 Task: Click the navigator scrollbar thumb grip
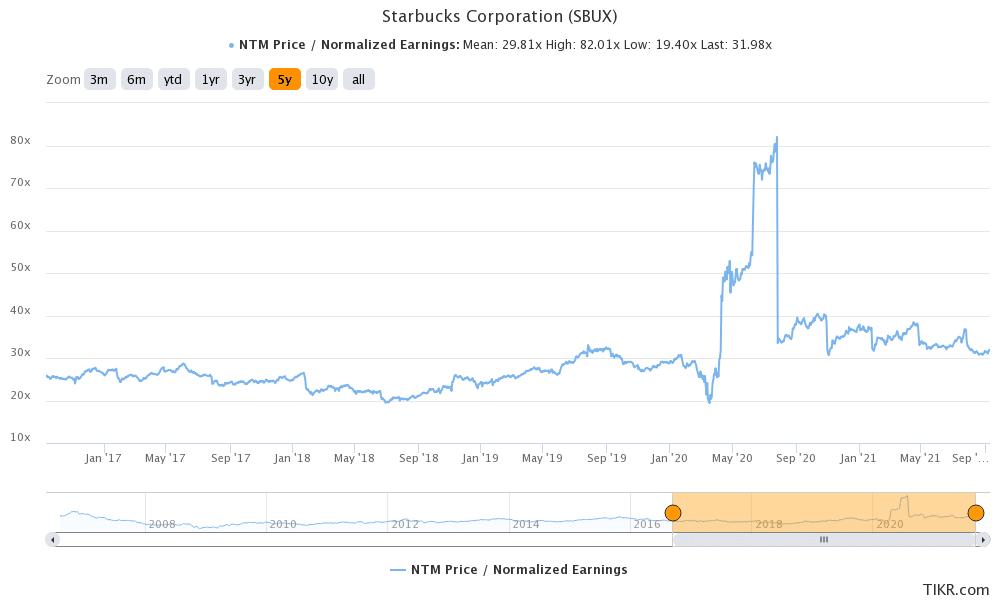point(824,540)
